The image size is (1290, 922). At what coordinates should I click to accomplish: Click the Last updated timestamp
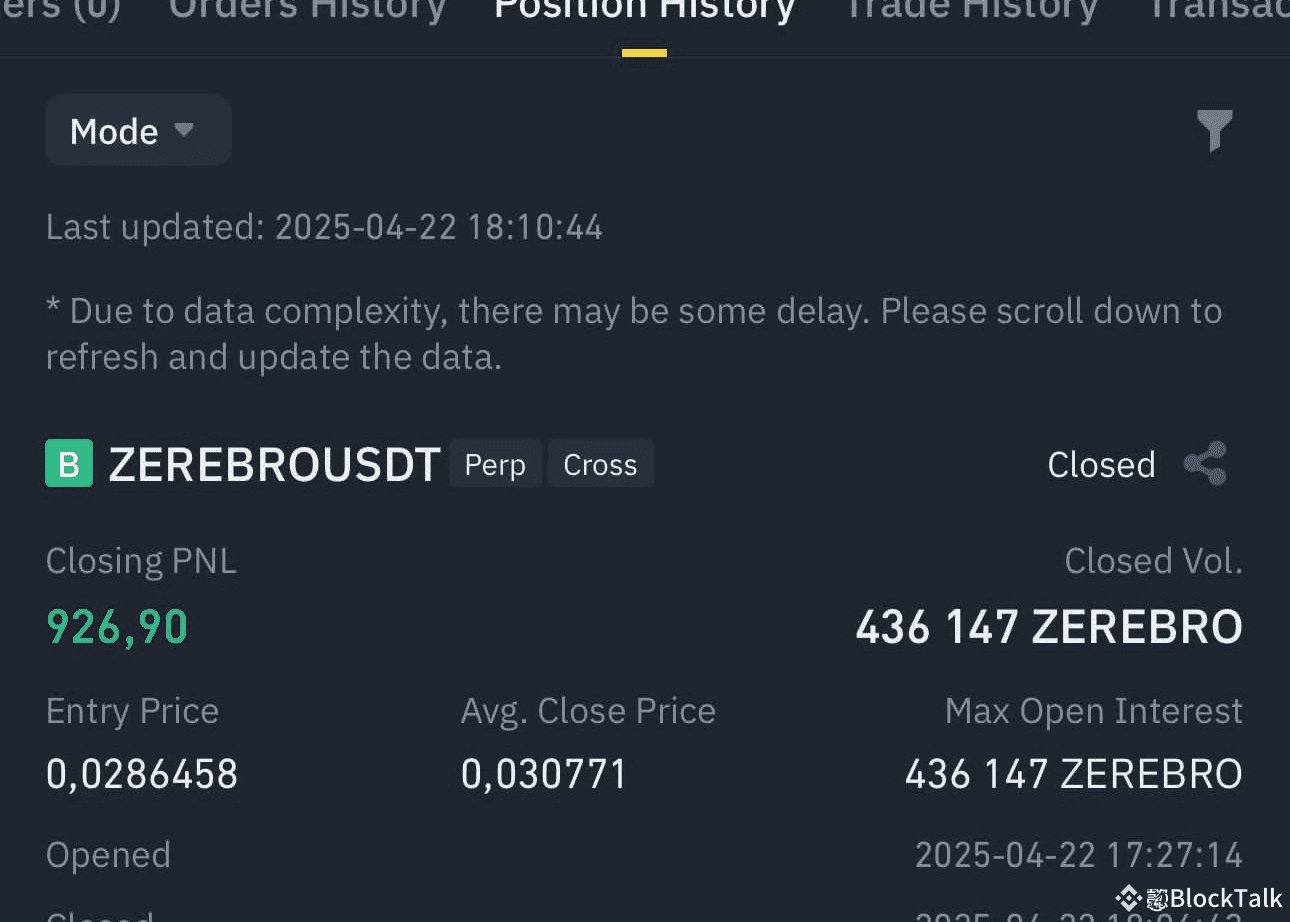click(324, 228)
